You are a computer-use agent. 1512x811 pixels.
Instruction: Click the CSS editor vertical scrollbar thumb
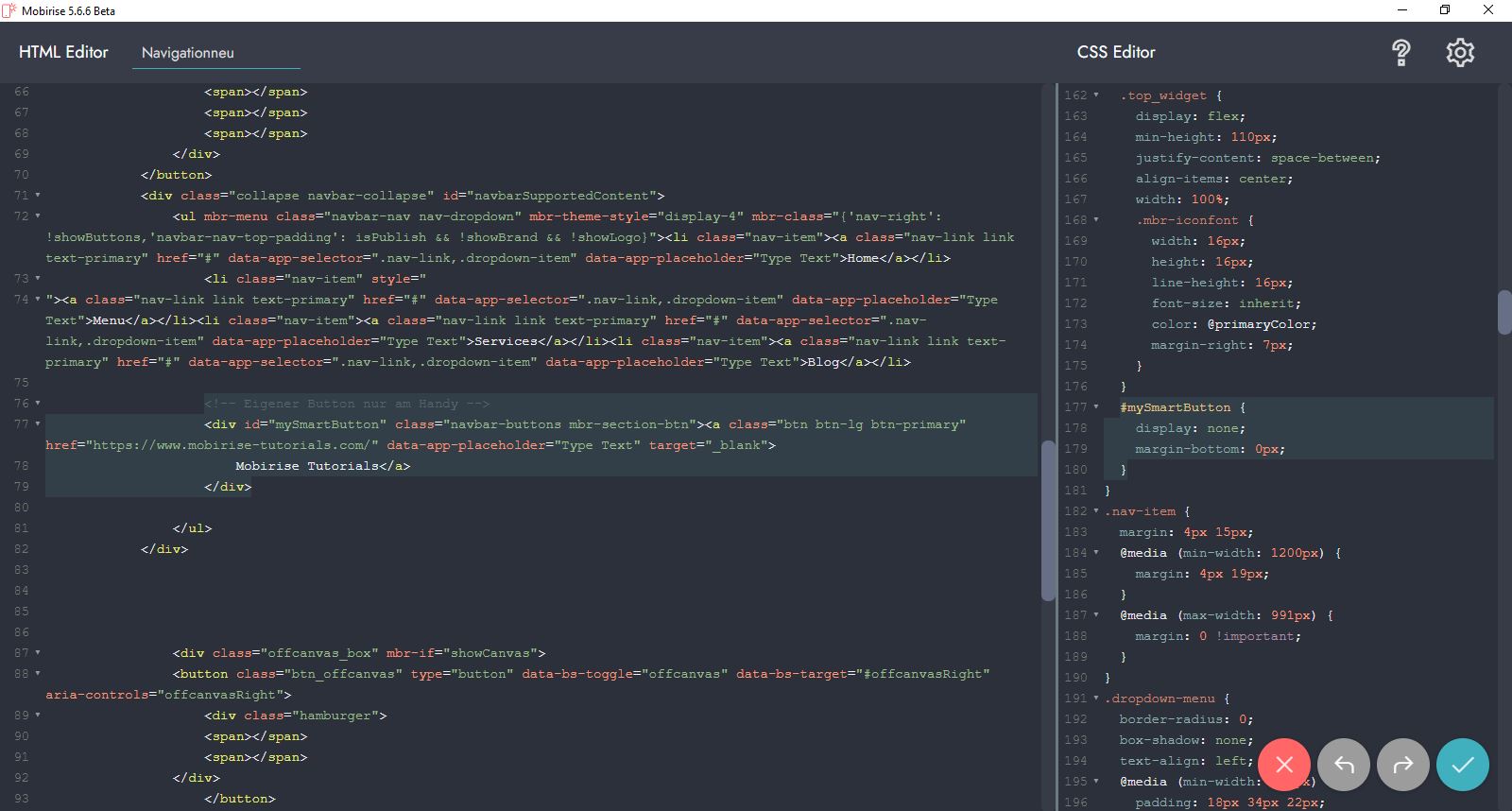point(1503,312)
